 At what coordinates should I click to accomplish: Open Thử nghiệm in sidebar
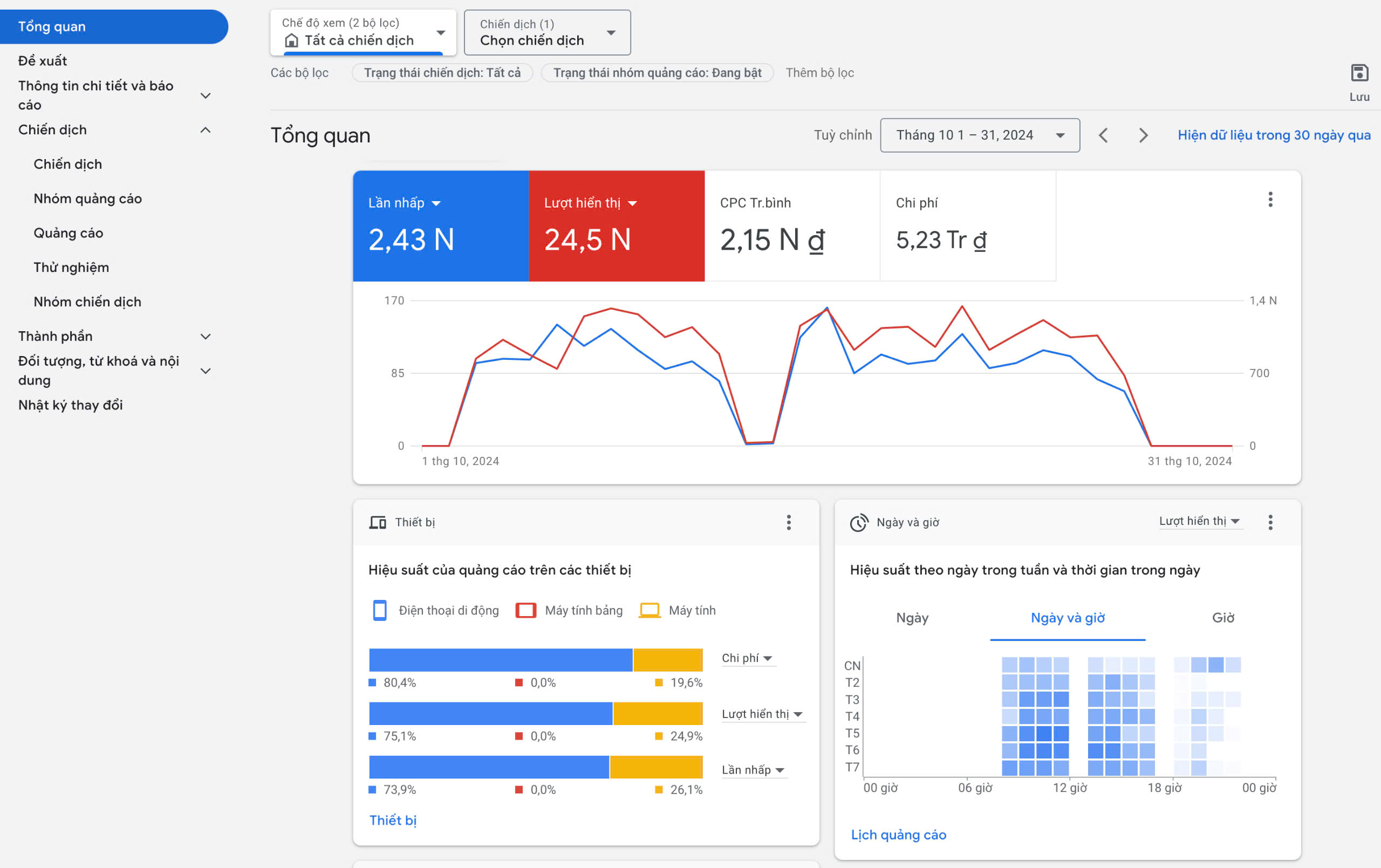click(71, 268)
